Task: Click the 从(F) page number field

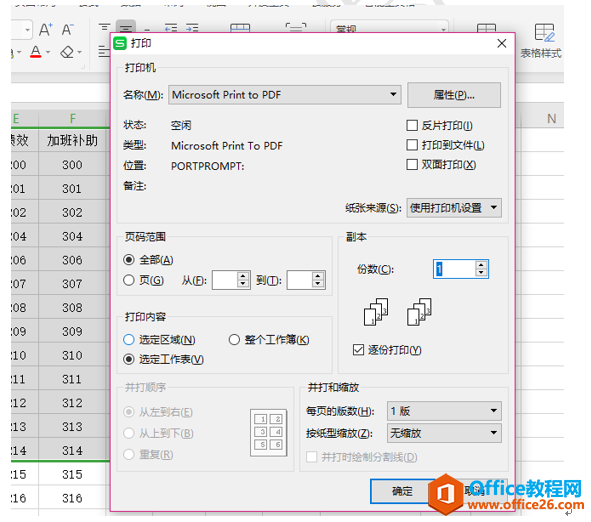Action: (x=225, y=280)
